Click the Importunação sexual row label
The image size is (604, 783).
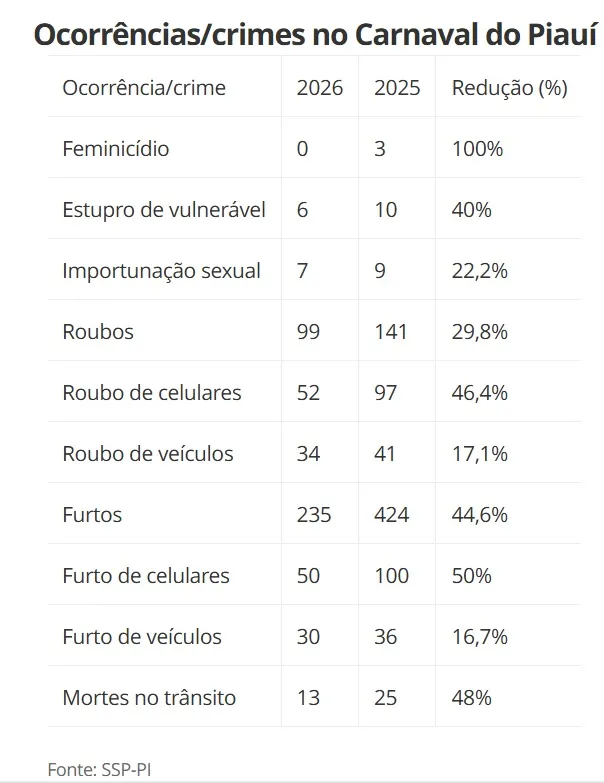tap(161, 271)
